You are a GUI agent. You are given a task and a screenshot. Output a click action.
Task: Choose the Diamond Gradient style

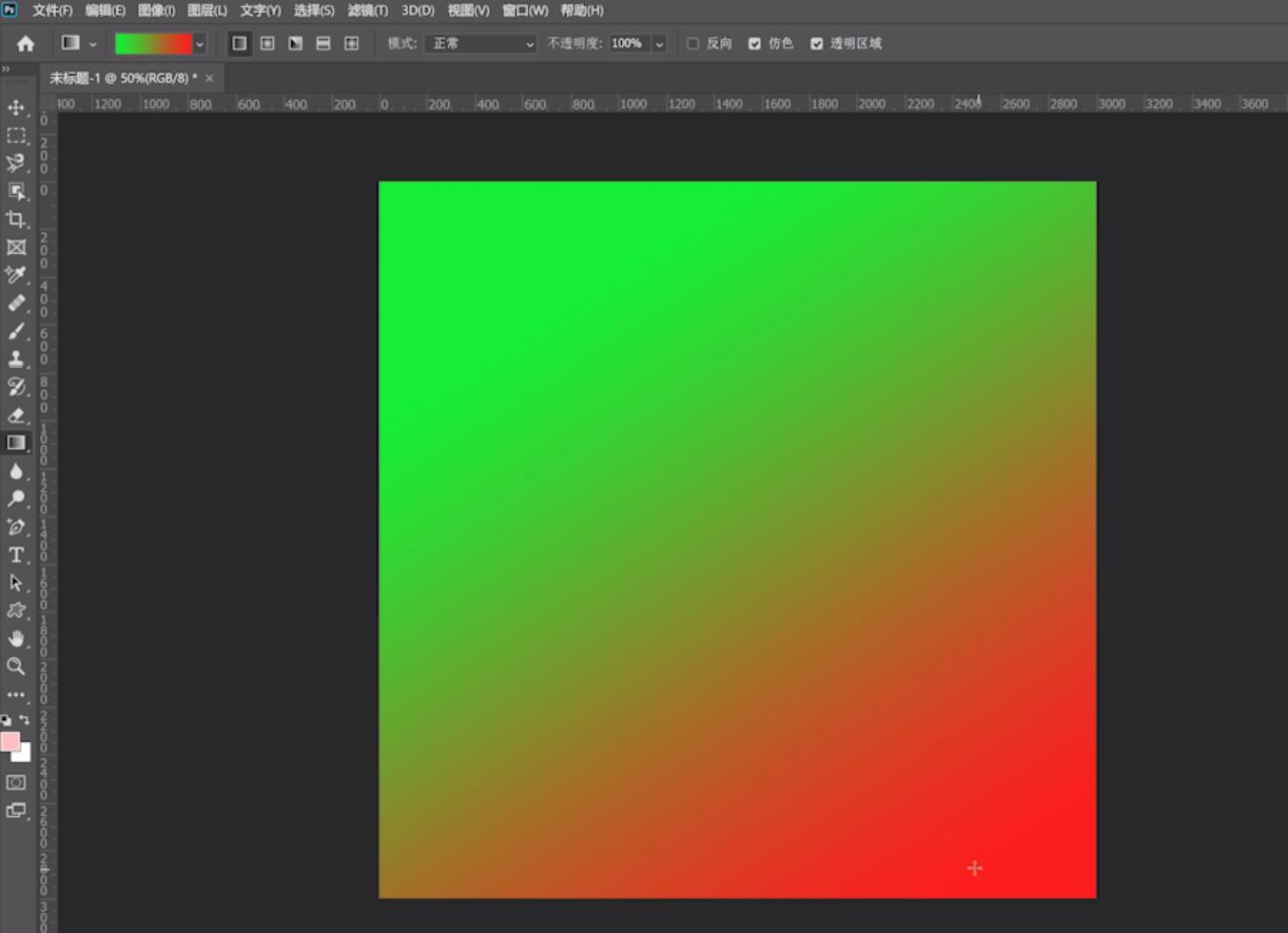point(351,44)
